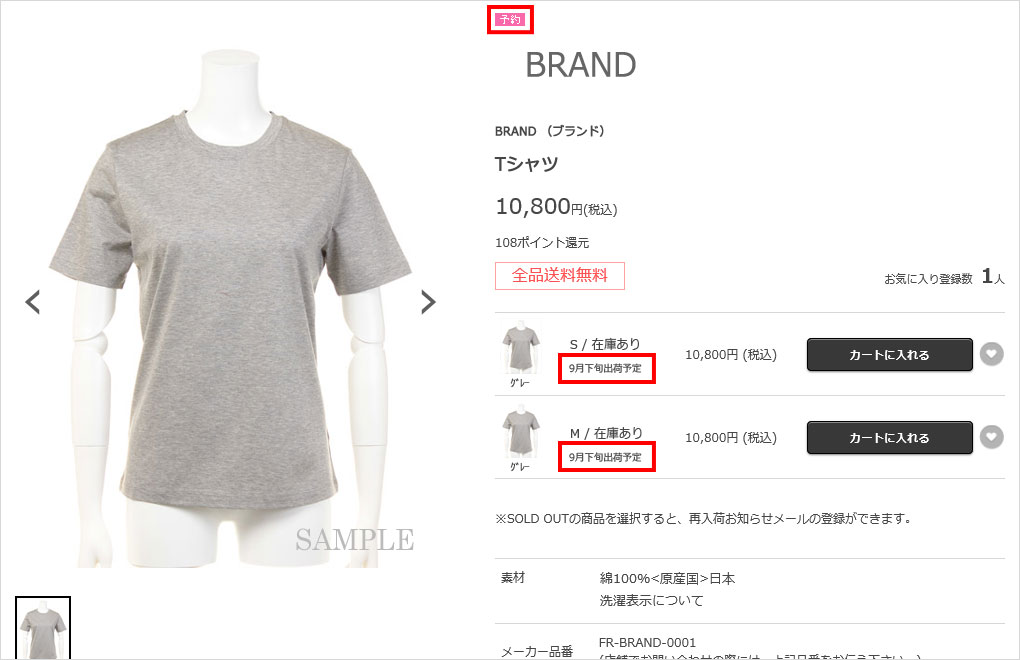The image size is (1020, 660).
Task: Click the pink 予約 reservation badge
Action: pos(510,20)
